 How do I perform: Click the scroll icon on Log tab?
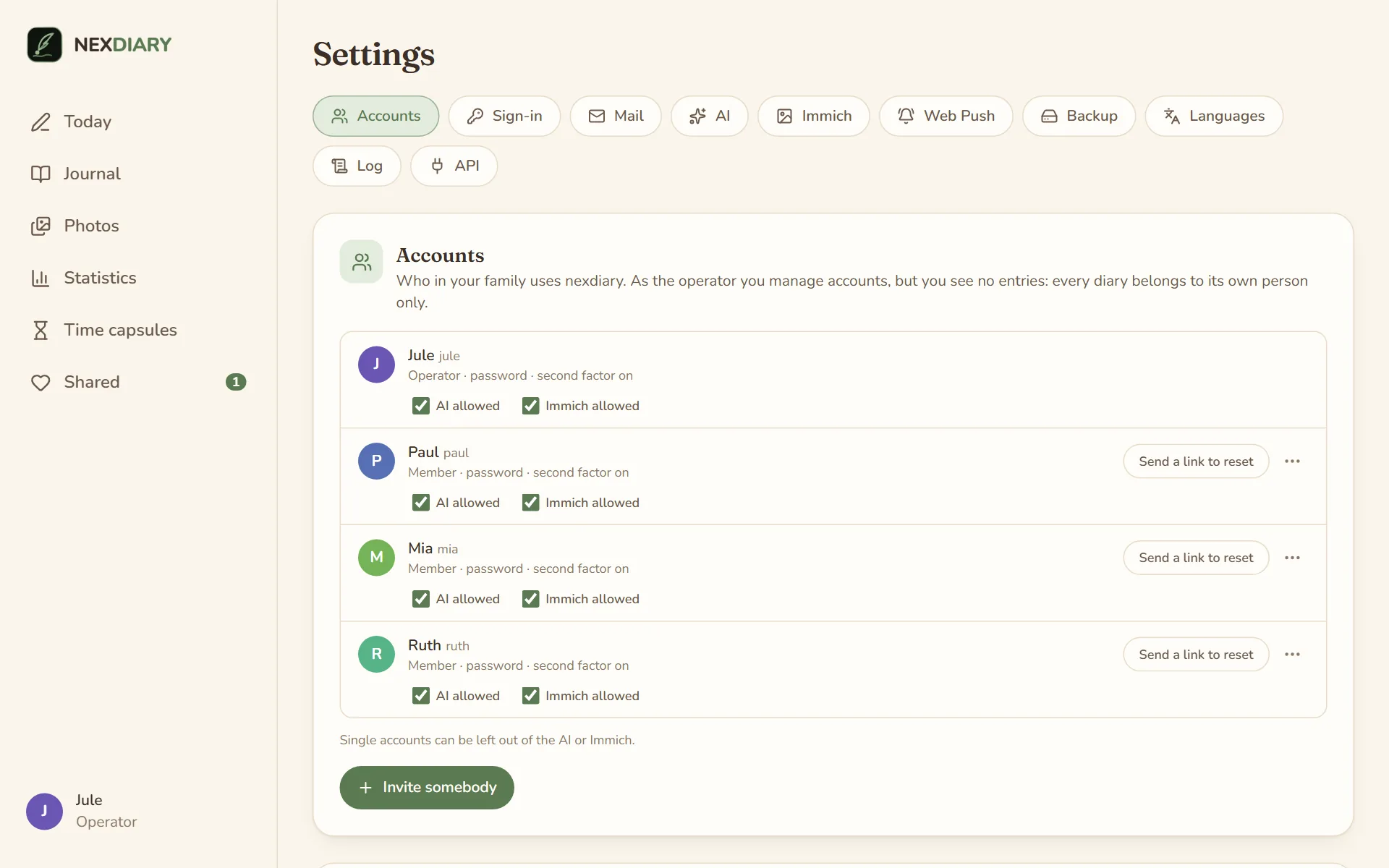point(339,166)
